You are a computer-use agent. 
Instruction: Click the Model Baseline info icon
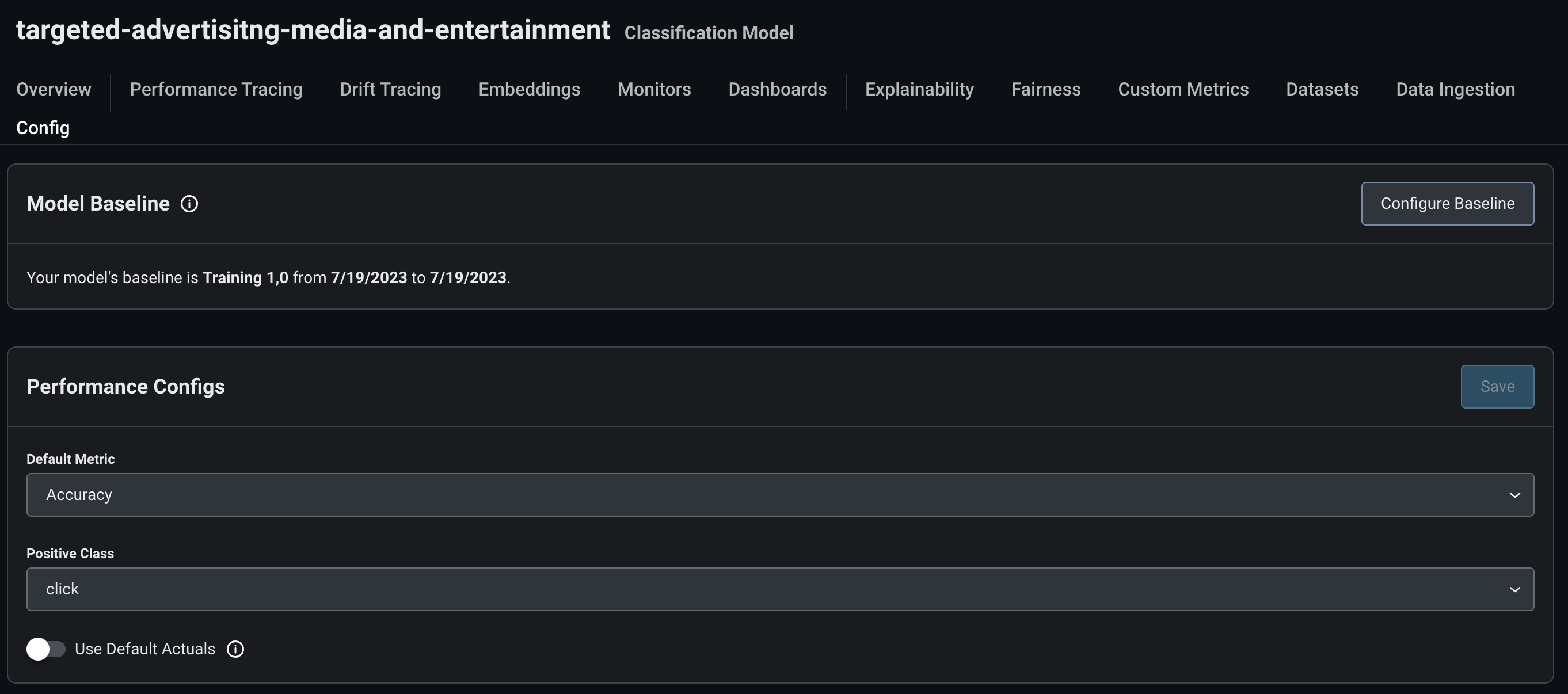[x=189, y=204]
